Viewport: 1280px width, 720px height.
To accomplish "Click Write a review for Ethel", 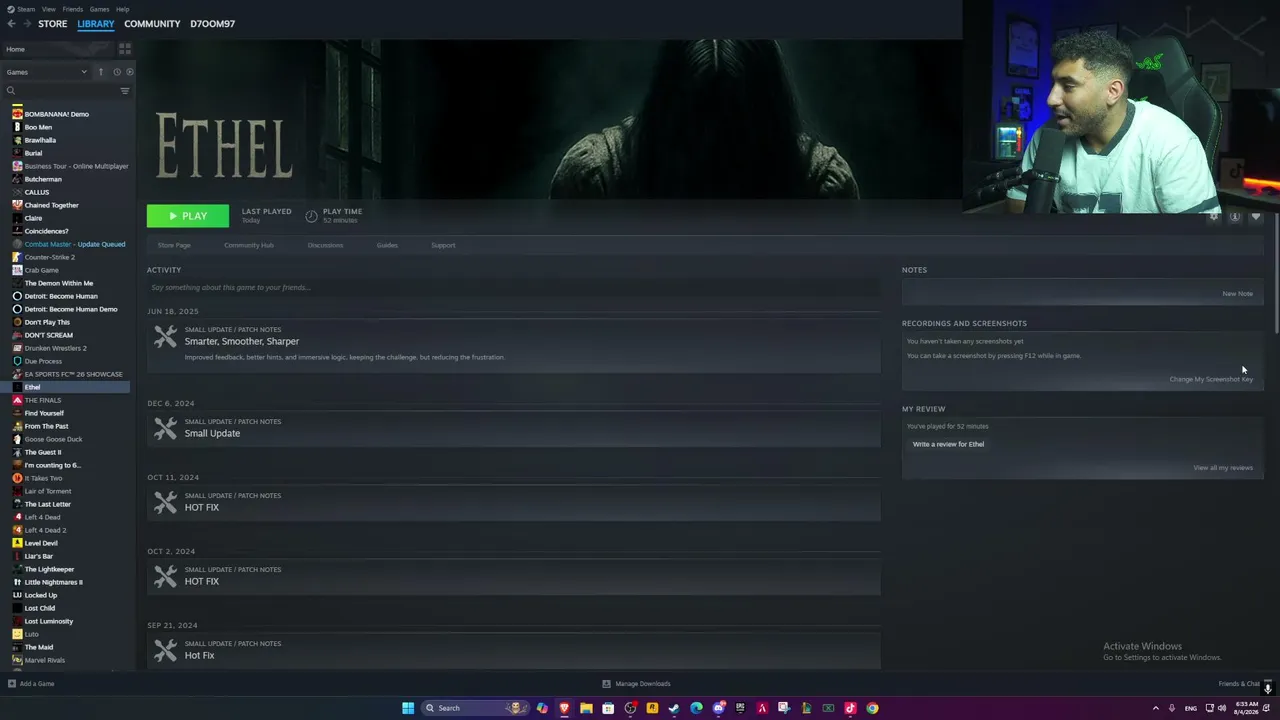I will coord(948,444).
